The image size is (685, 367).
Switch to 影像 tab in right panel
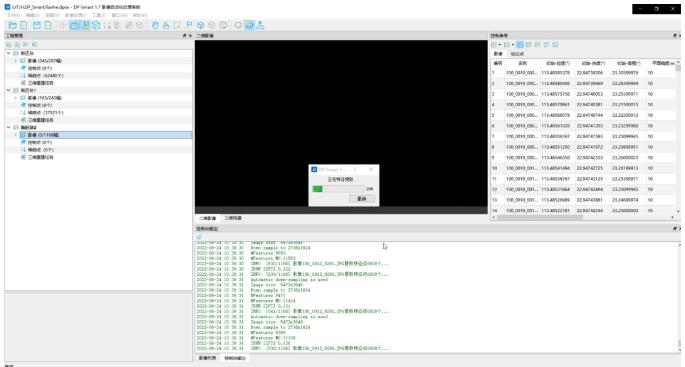click(x=498, y=54)
